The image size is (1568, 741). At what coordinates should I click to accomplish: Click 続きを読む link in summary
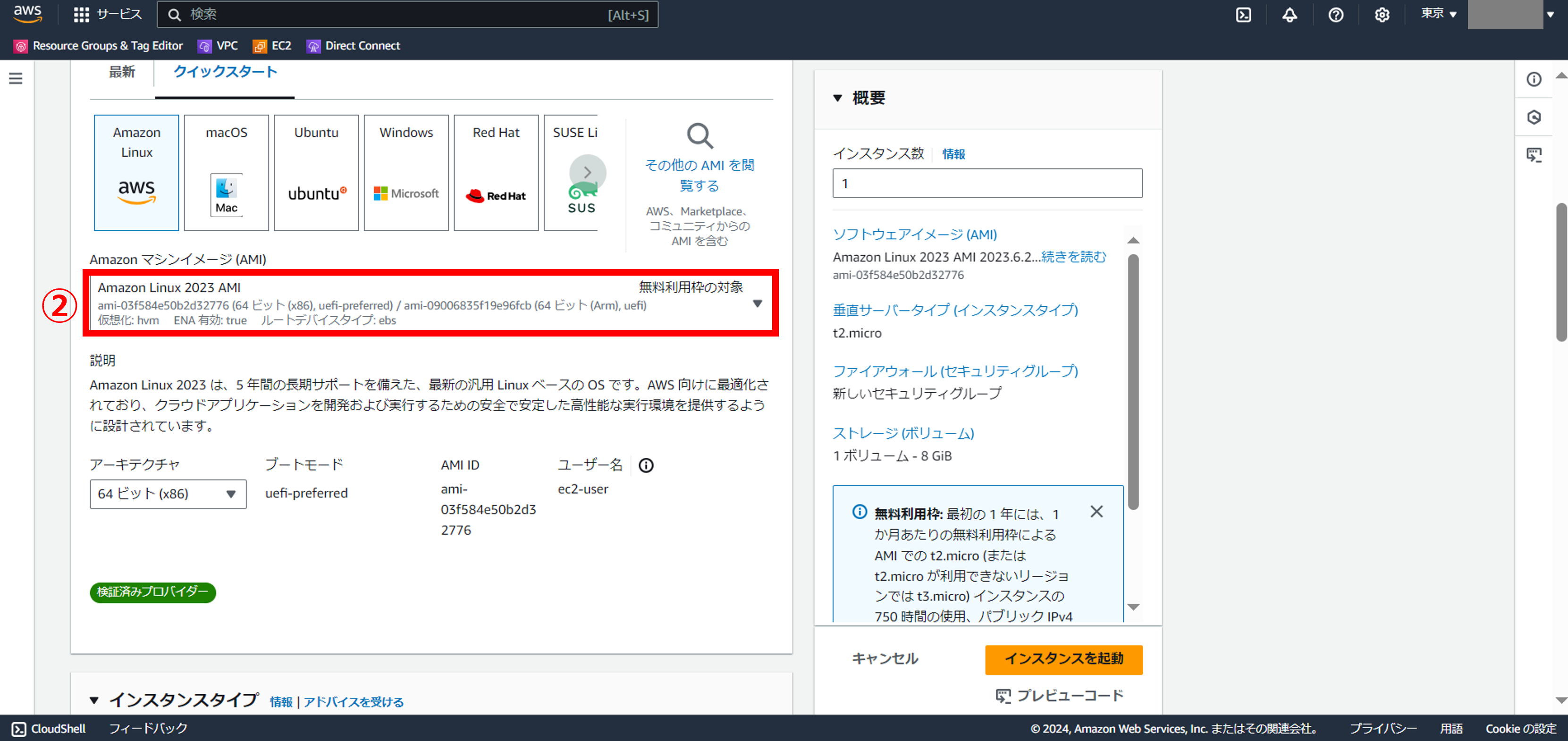point(1074,257)
